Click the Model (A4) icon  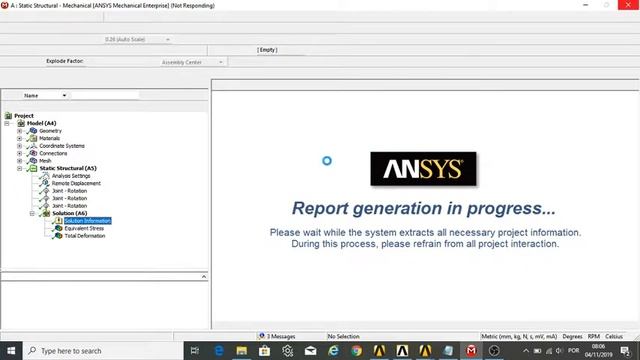(21, 123)
